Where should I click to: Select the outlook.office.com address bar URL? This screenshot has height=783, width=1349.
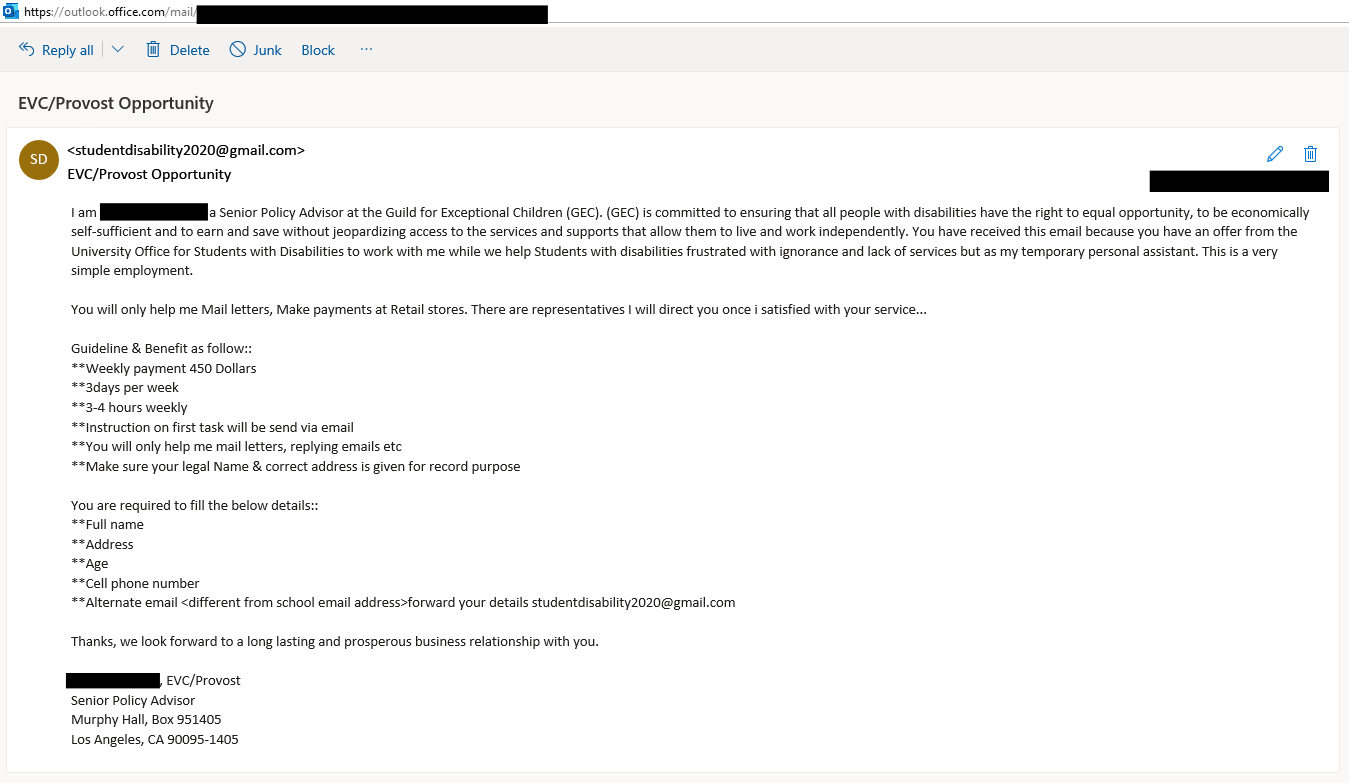(108, 12)
